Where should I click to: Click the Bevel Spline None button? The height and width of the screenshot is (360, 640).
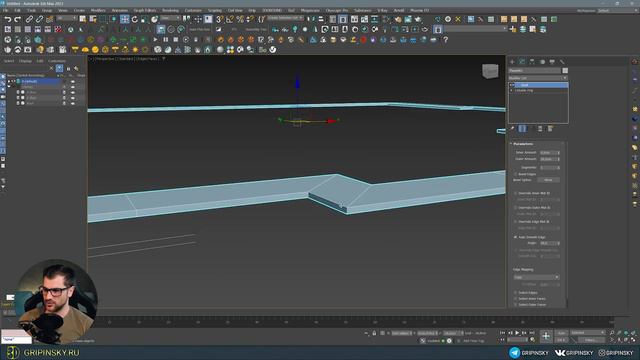(548, 180)
